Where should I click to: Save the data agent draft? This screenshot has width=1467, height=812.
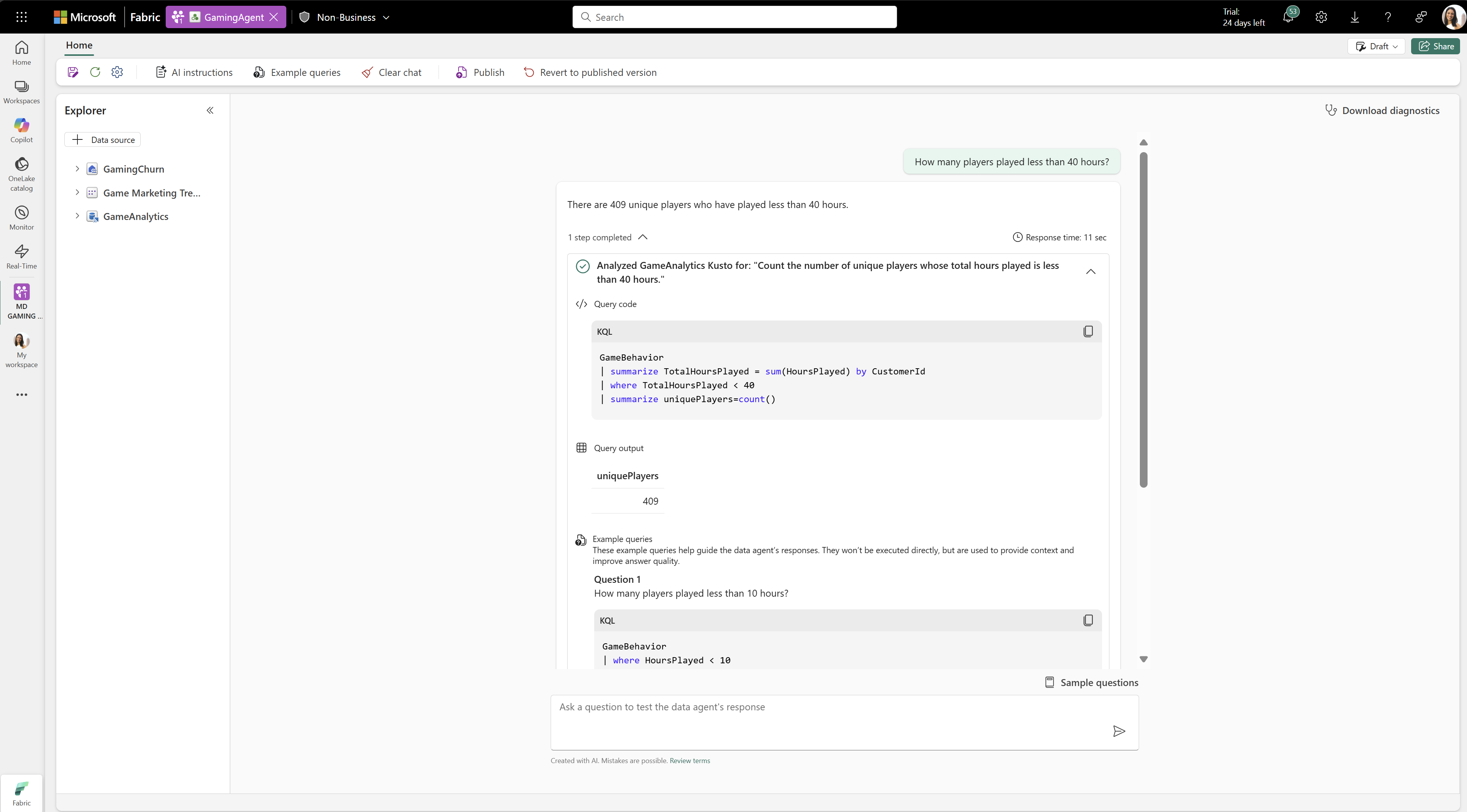(72, 72)
